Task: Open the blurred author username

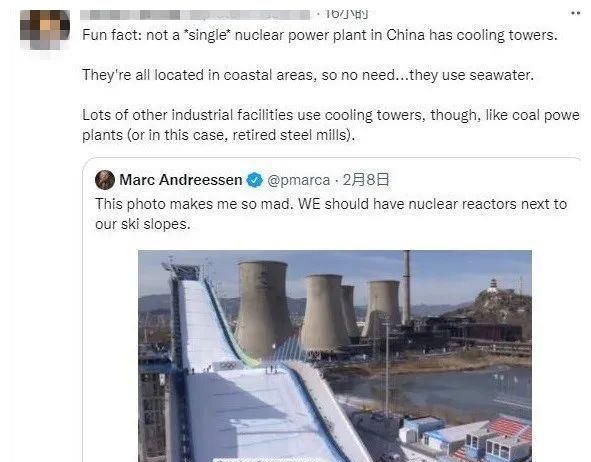Action: click(195, 15)
